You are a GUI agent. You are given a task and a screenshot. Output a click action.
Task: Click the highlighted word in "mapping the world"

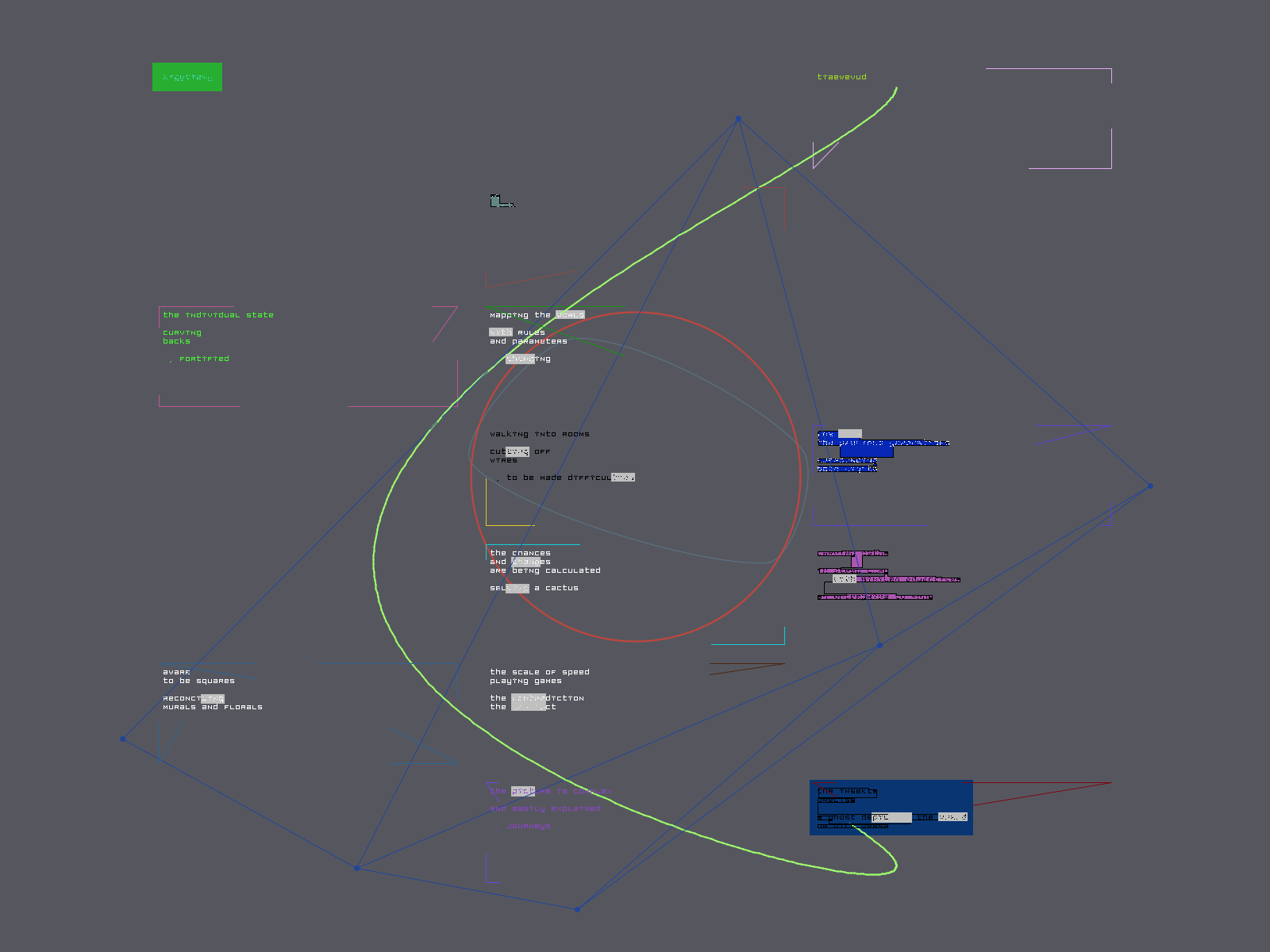570,315
